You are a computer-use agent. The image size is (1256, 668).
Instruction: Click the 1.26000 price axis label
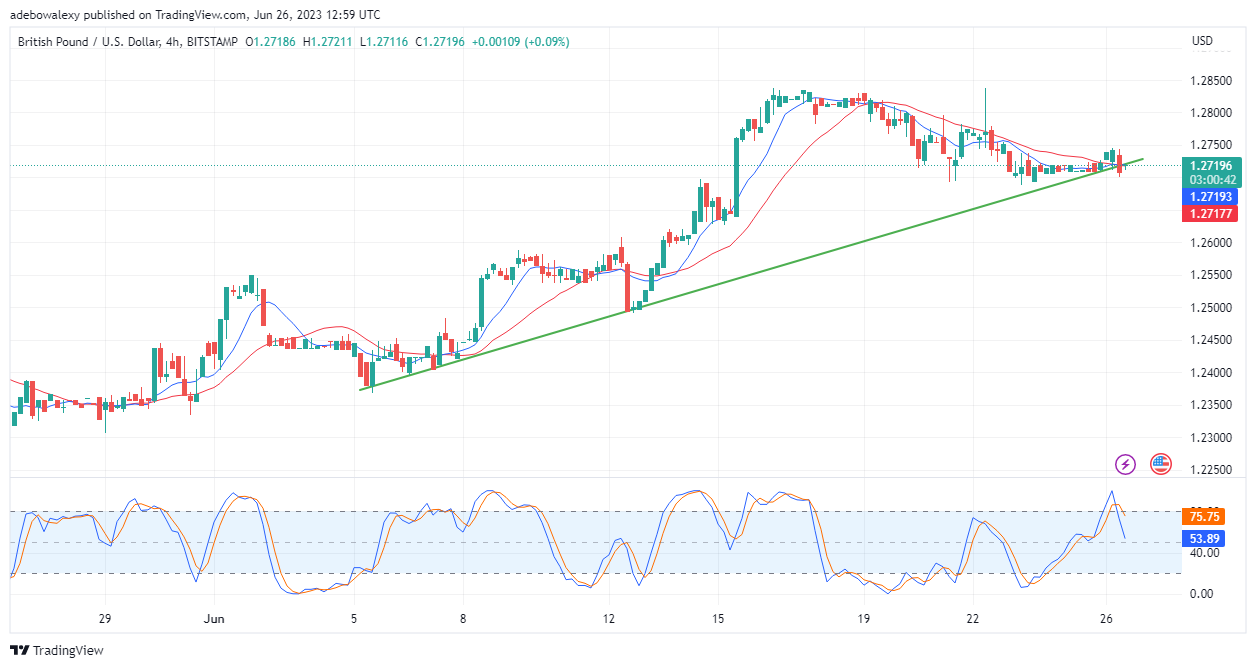[1213, 243]
